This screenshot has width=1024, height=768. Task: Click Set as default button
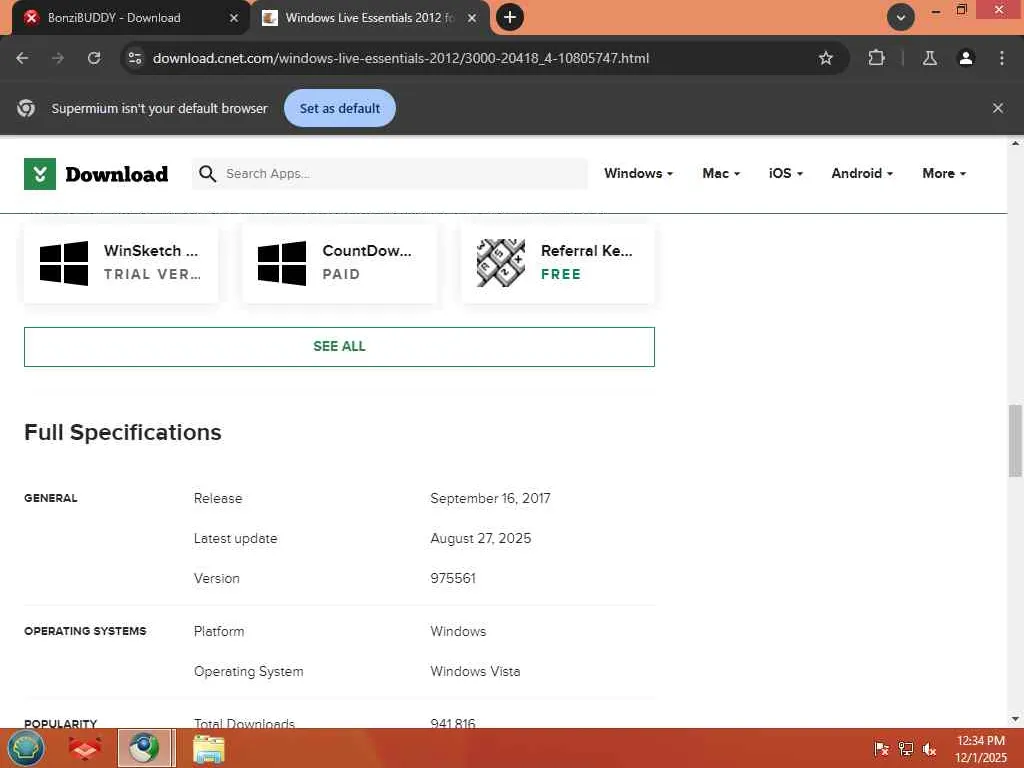tap(340, 108)
